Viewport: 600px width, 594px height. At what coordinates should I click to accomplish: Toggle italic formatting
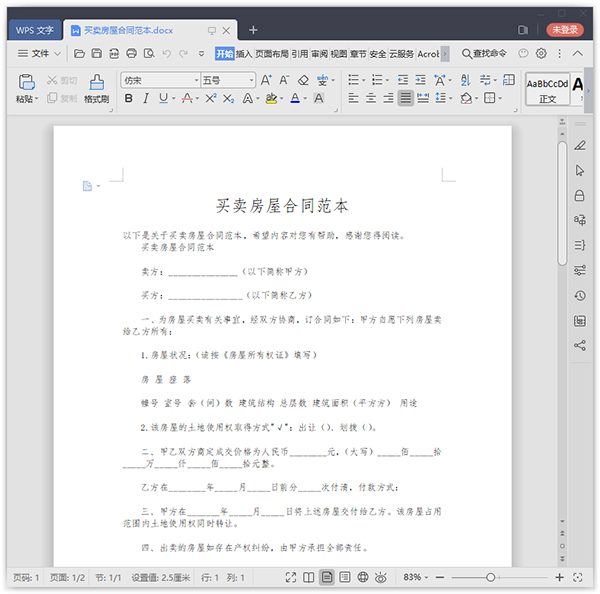pos(146,98)
